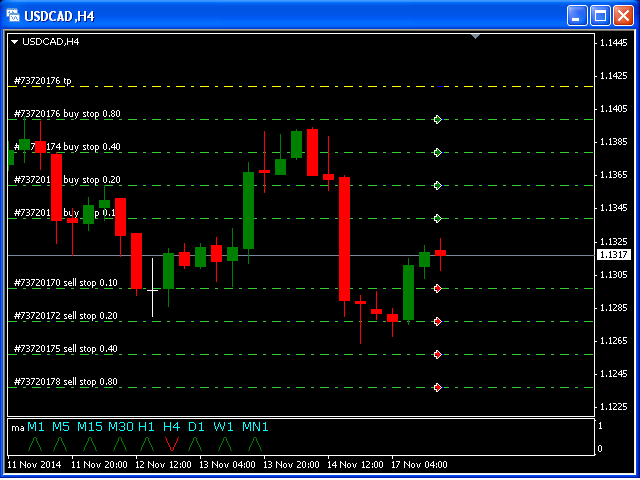Click the green arrow under M1
The width and height of the screenshot is (640, 480).
pyautogui.click(x=34, y=443)
